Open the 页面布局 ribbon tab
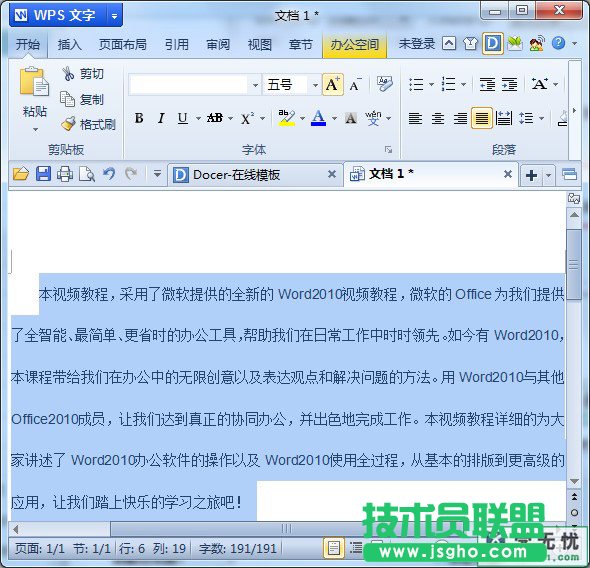This screenshot has width=590, height=568. pyautogui.click(x=123, y=45)
